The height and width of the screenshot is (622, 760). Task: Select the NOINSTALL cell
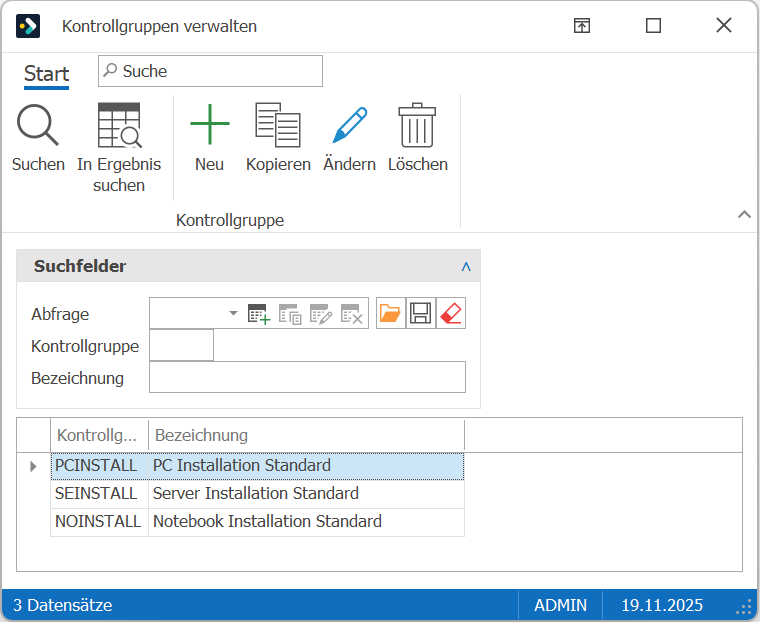tap(99, 522)
